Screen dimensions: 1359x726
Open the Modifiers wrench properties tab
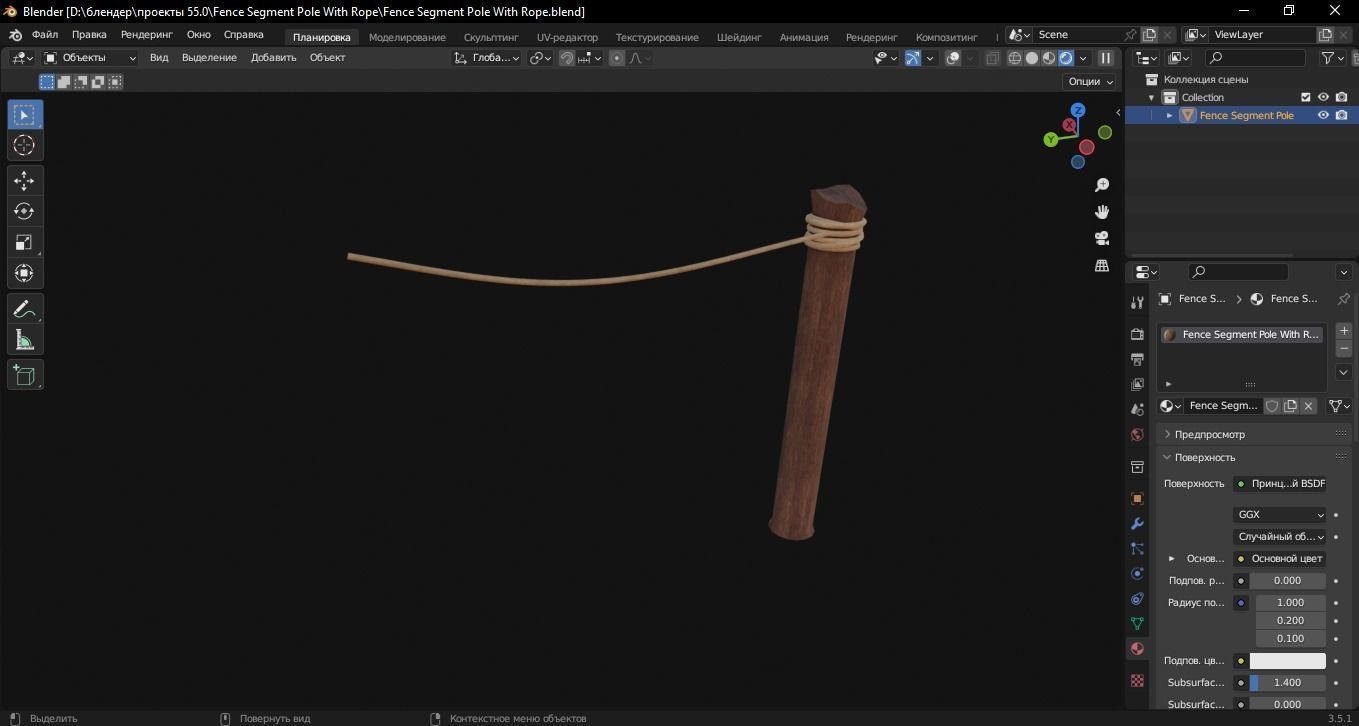[1137, 523]
